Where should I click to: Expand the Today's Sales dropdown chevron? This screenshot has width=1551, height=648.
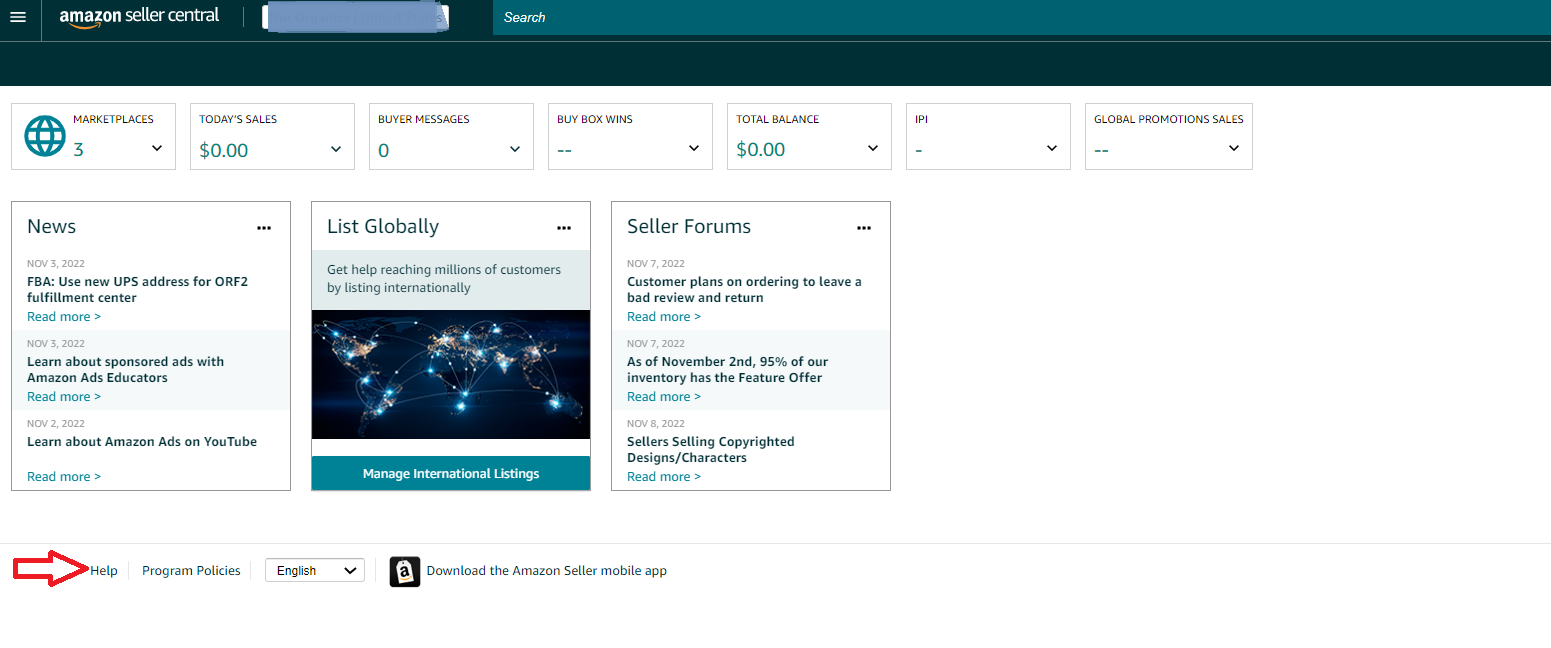(336, 149)
